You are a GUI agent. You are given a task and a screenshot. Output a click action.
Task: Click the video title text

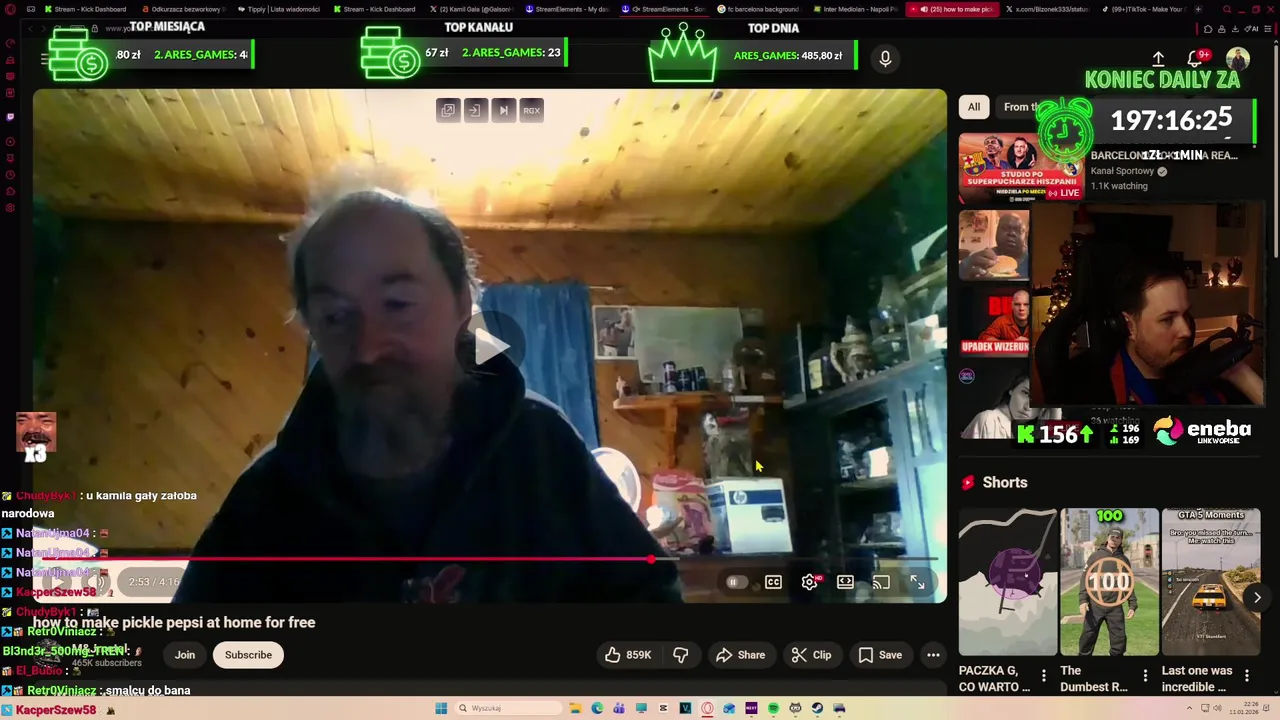(174, 622)
